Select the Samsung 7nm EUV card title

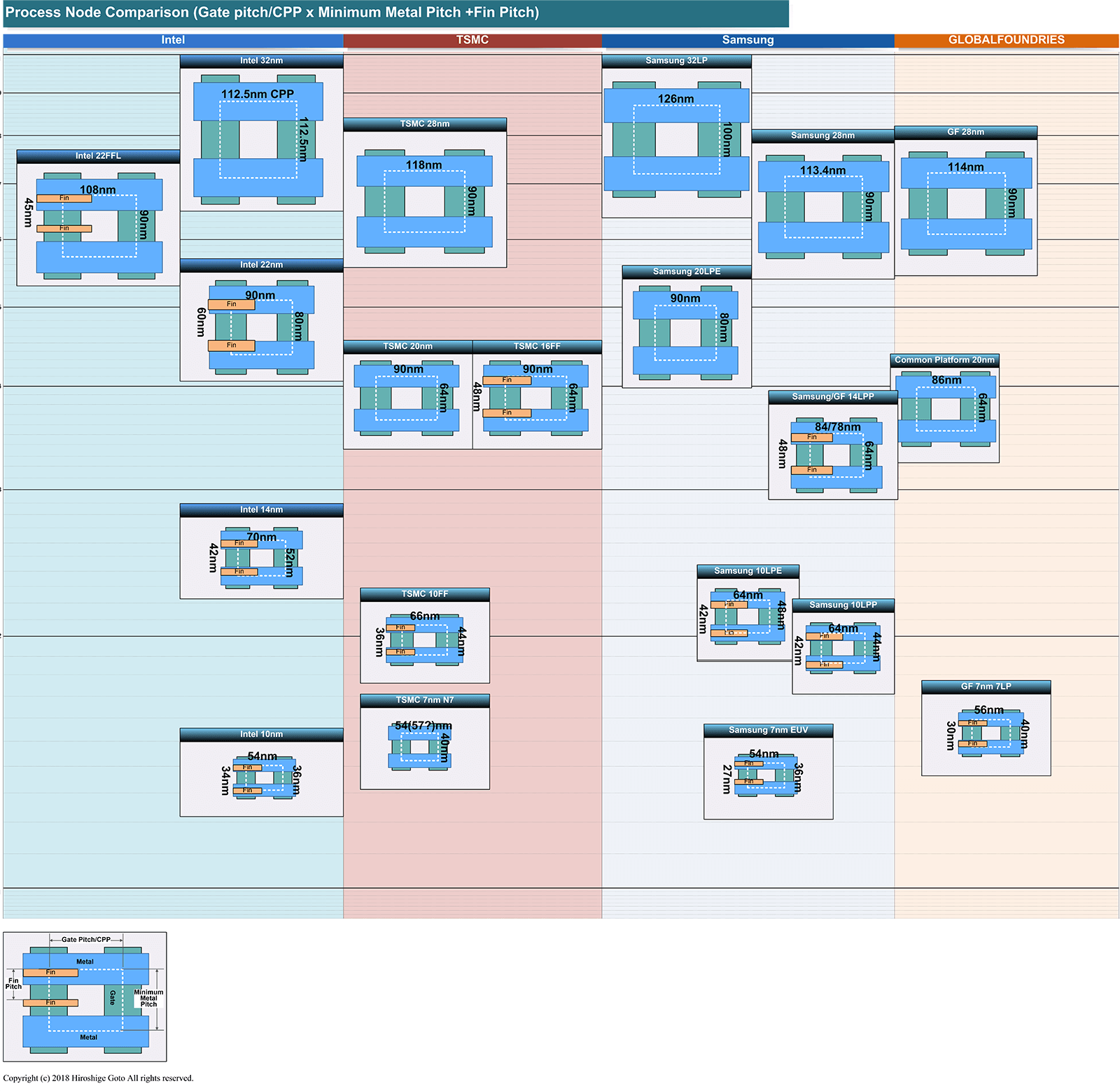768,731
